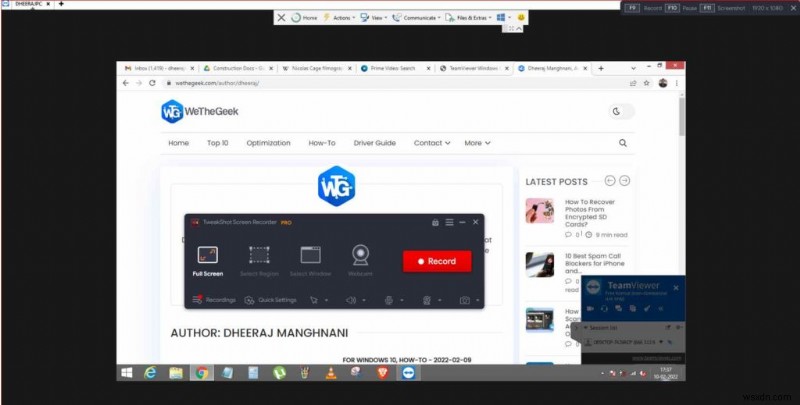The image size is (800, 405).
Task: Click the search magnifier on WeTheGeek navbar
Action: pyautogui.click(x=623, y=143)
